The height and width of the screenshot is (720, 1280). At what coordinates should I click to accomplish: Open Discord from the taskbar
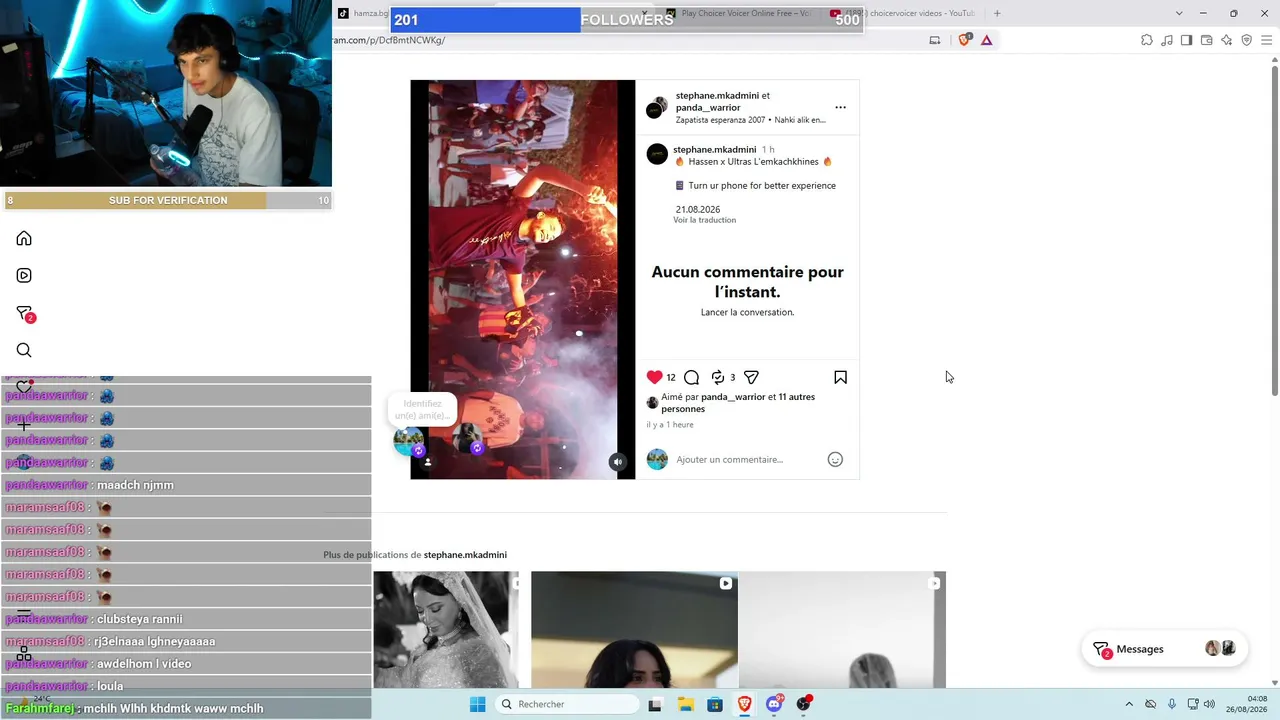point(775,704)
